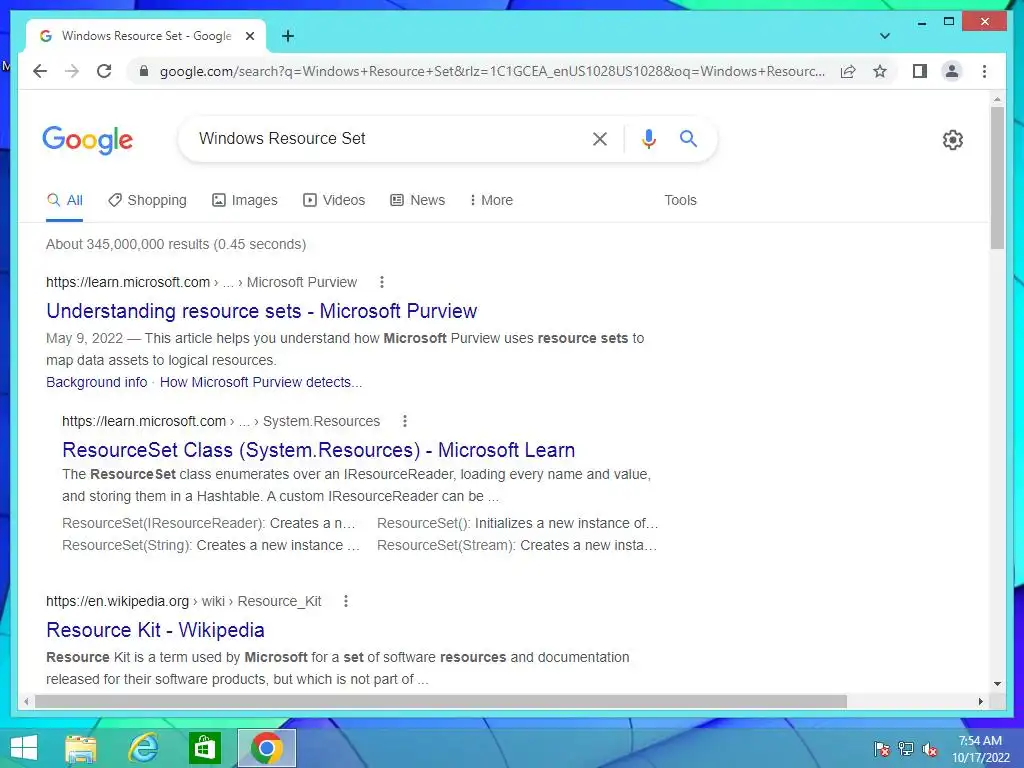Submit search with magnifier icon

tap(688, 138)
